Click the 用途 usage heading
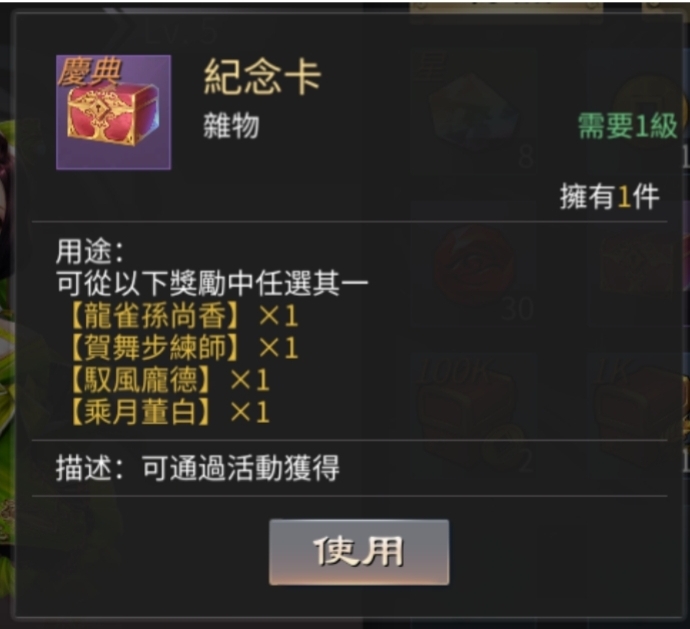This screenshot has height=629, width=690. click(90, 251)
